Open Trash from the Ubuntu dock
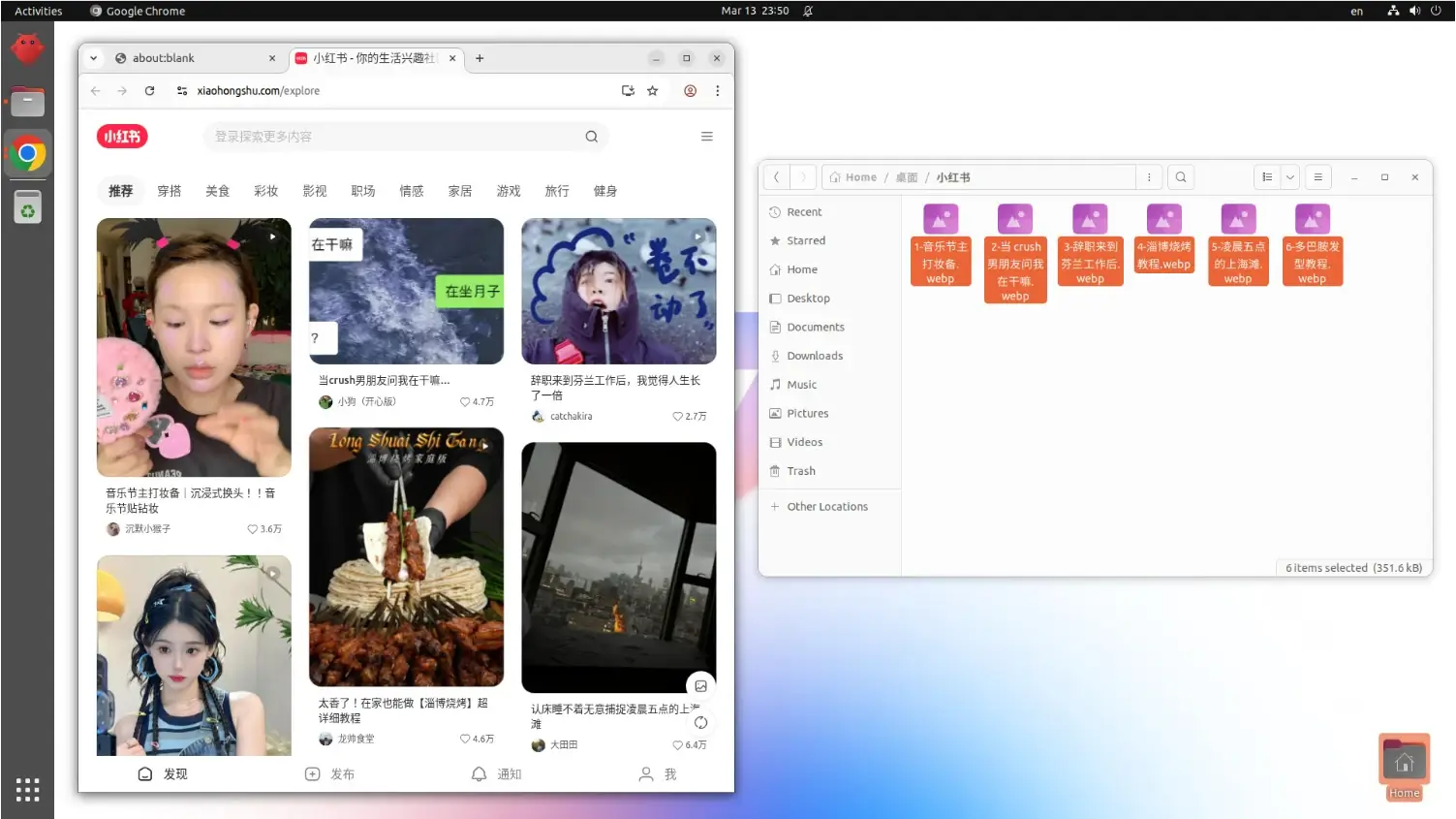The height and width of the screenshot is (819, 1456). 27,207
